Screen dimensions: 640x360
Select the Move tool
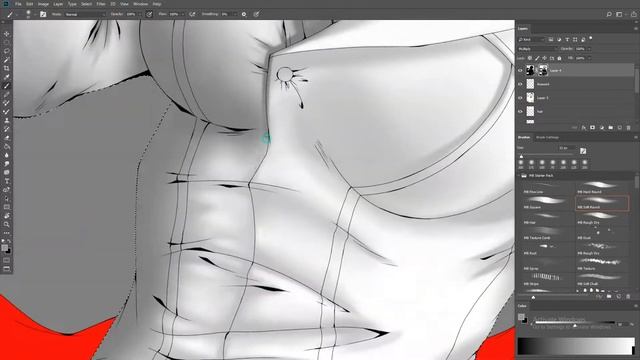(x=7, y=34)
